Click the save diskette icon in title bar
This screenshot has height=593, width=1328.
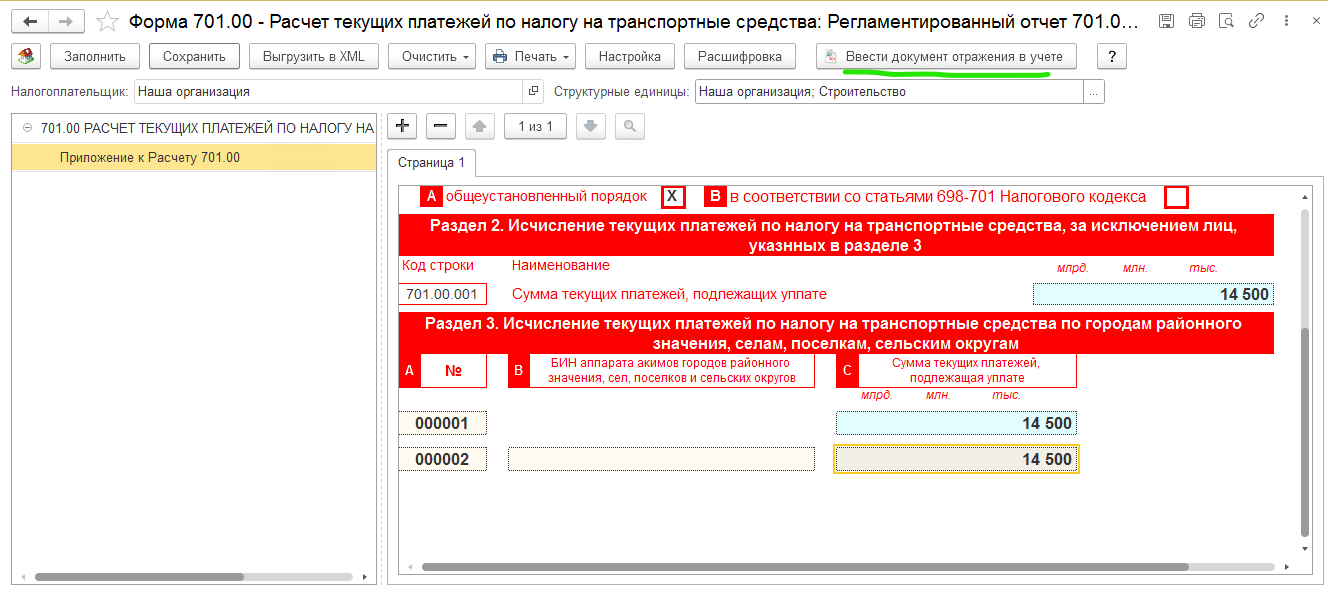(1166, 21)
